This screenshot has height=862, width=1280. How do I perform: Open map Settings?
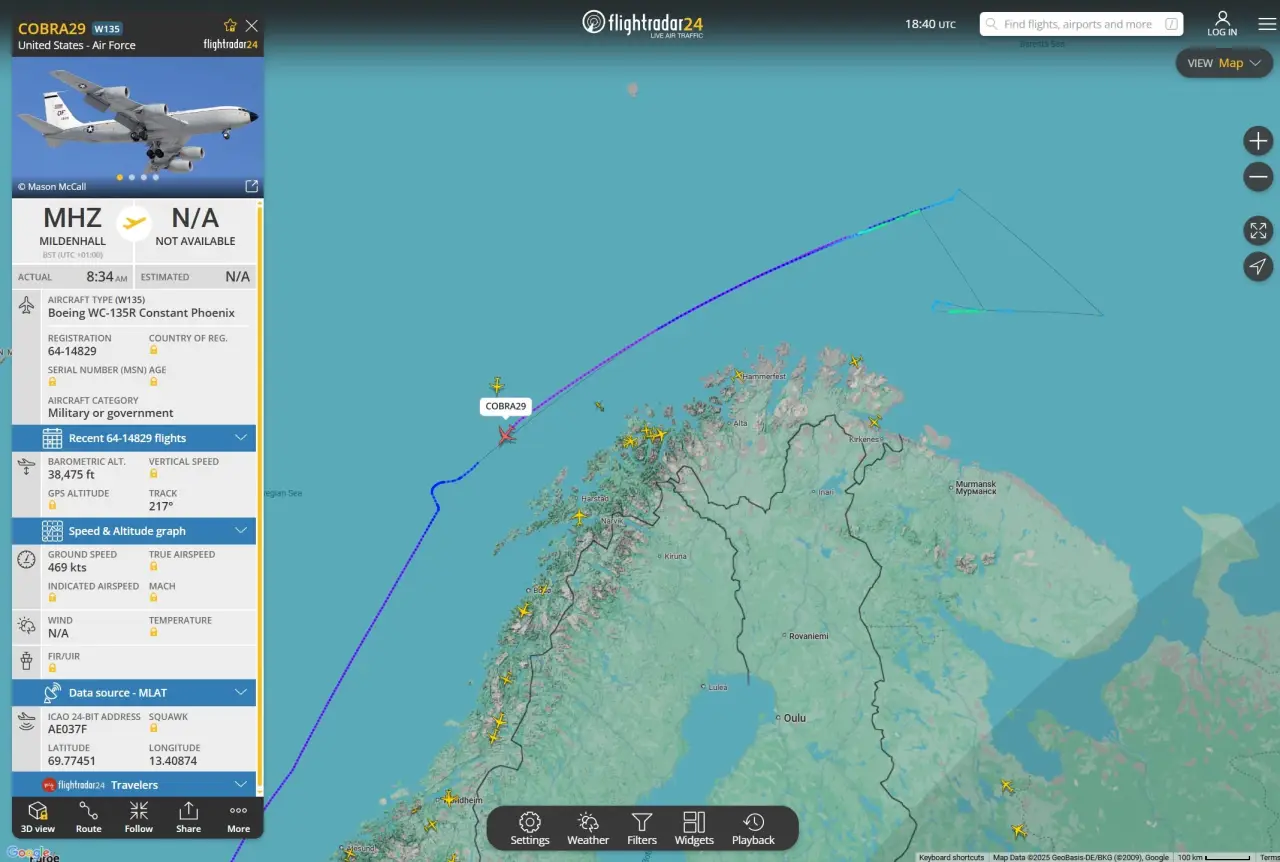coord(530,829)
